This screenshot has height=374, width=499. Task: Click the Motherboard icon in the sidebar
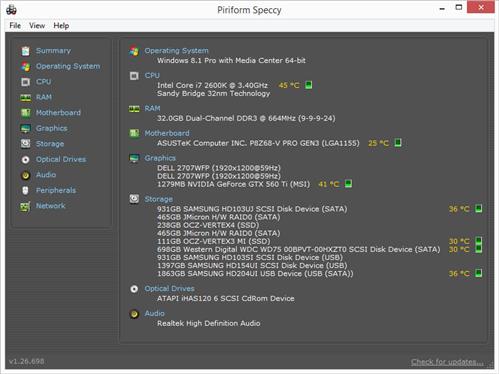(25, 113)
